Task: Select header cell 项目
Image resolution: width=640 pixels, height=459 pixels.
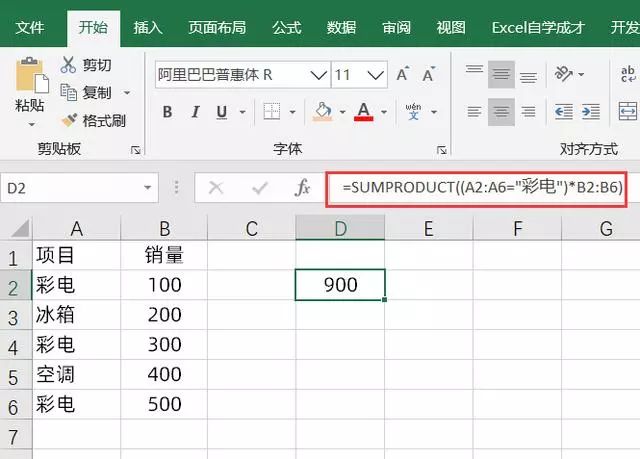Action: coord(76,255)
